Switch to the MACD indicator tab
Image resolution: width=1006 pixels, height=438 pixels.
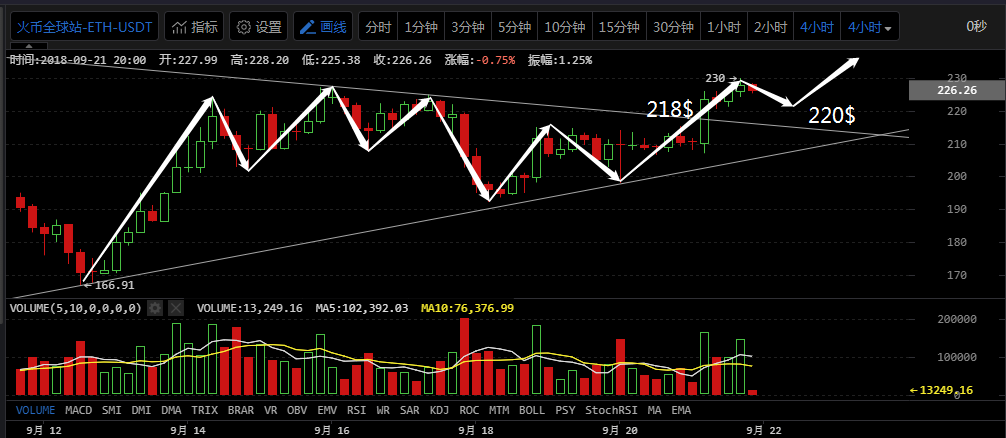(80, 409)
